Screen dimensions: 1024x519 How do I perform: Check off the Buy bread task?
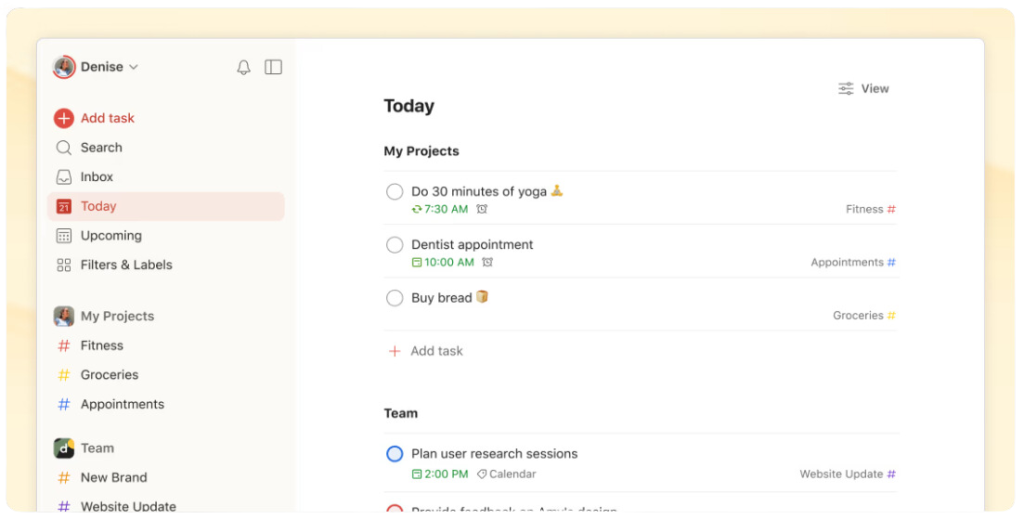click(x=395, y=298)
